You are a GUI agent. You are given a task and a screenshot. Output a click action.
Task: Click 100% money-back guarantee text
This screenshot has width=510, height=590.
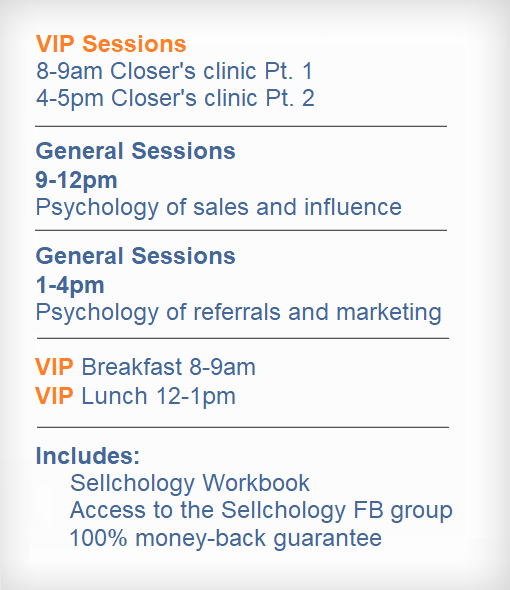coord(226,538)
